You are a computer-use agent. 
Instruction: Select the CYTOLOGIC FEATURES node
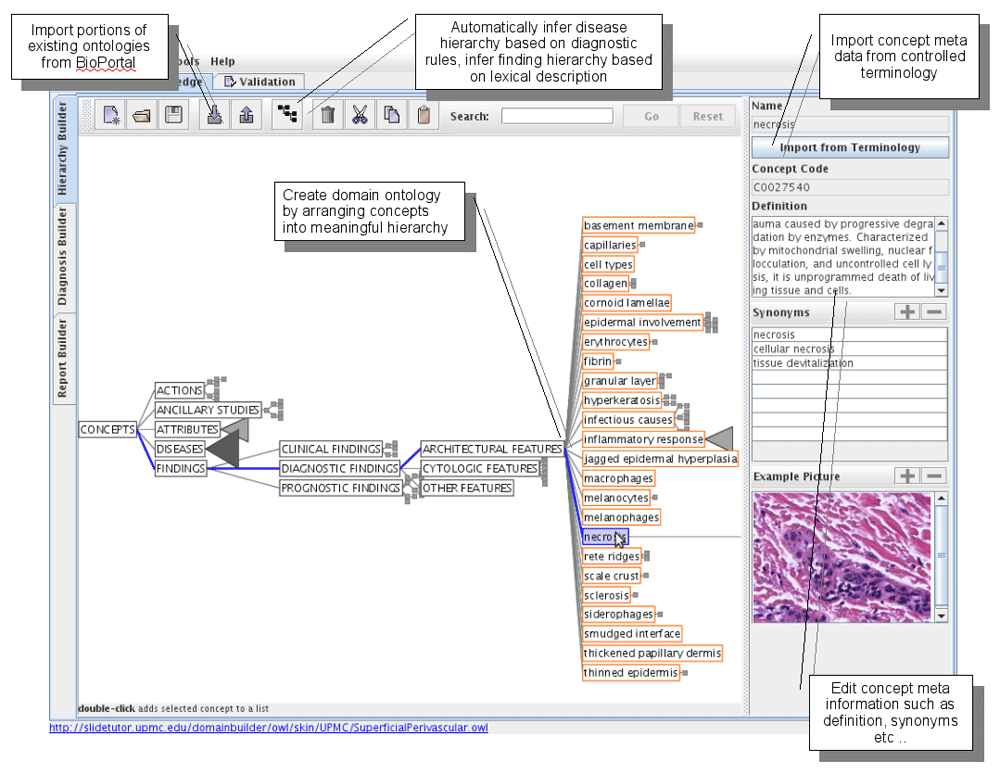pyautogui.click(x=480, y=468)
